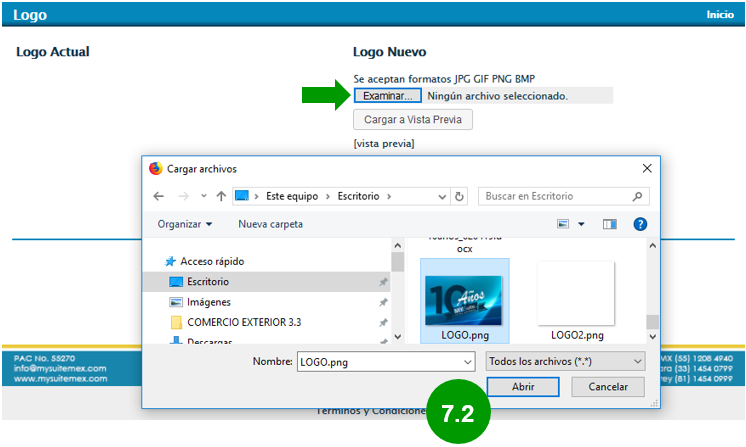Viewport: 746px width, 447px height.
Task: Expand the chevron after Escritorio in path
Action: [389, 196]
